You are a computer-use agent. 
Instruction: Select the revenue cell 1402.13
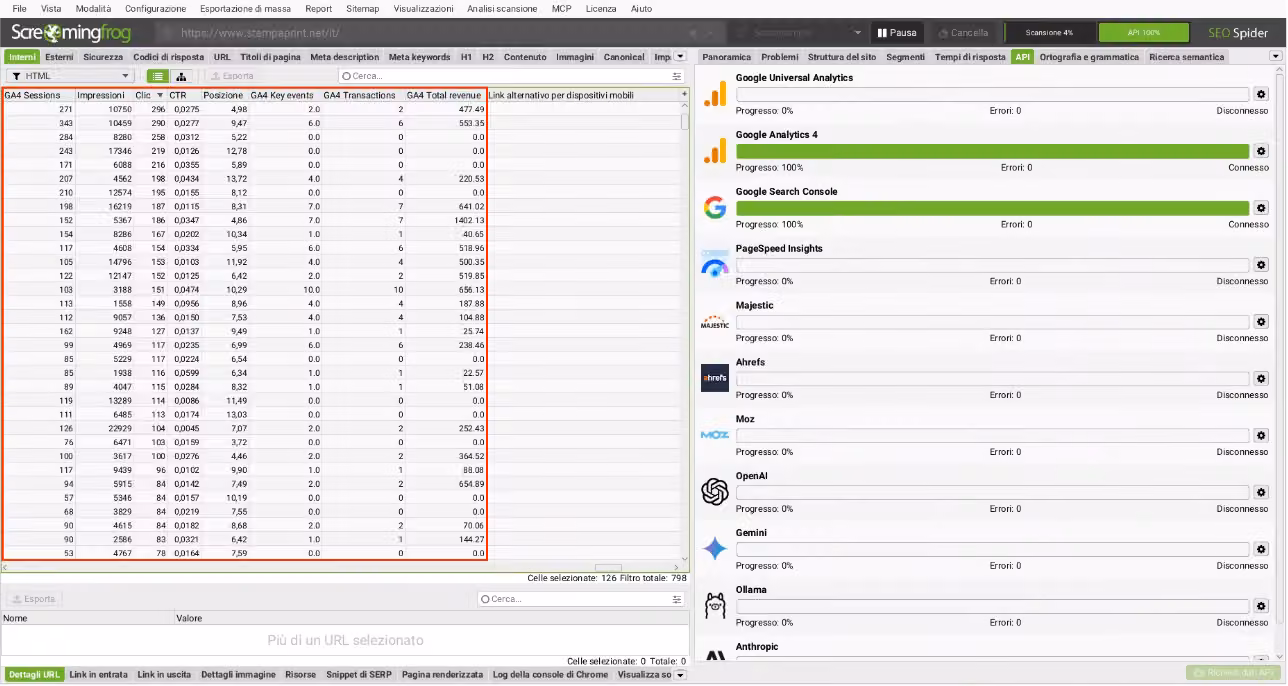point(445,220)
